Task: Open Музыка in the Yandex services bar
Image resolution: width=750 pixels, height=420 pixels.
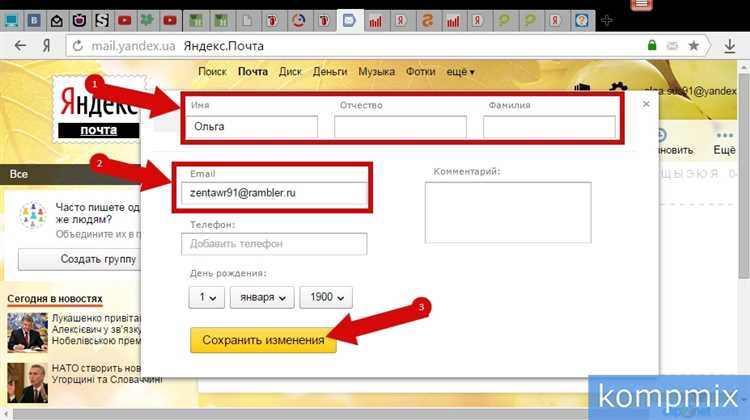Action: point(376,72)
